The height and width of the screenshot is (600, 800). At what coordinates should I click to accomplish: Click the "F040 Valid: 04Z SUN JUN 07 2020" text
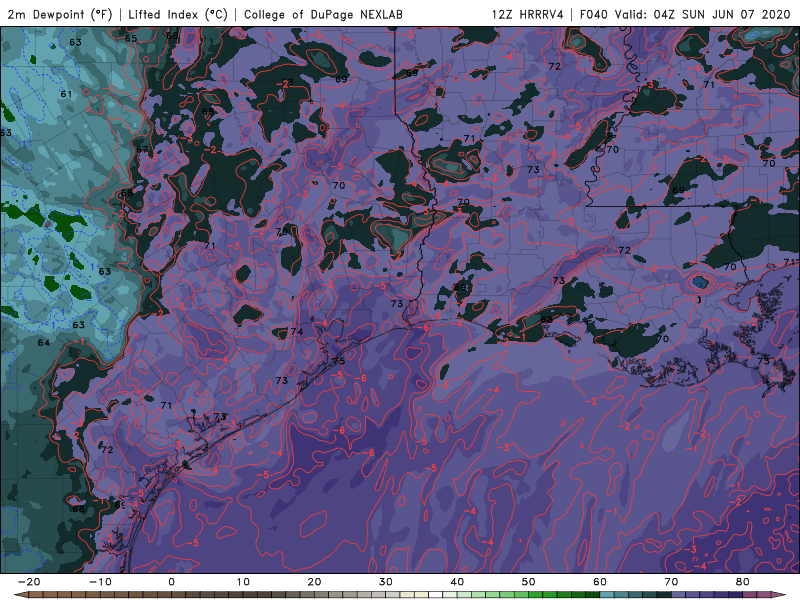pyautogui.click(x=685, y=14)
